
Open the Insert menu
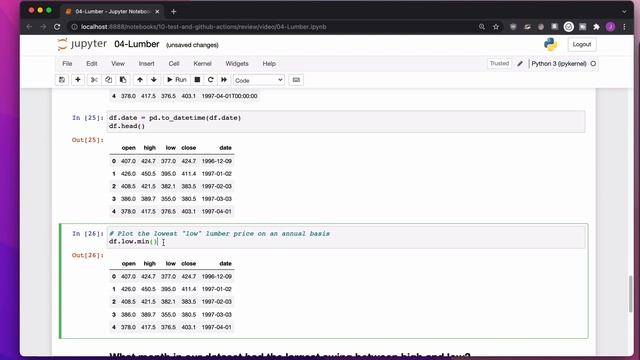[147, 64]
